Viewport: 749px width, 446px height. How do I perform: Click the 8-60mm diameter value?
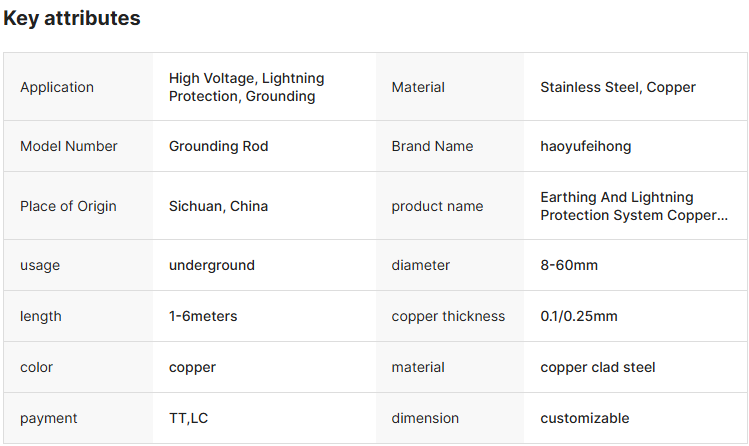point(569,265)
